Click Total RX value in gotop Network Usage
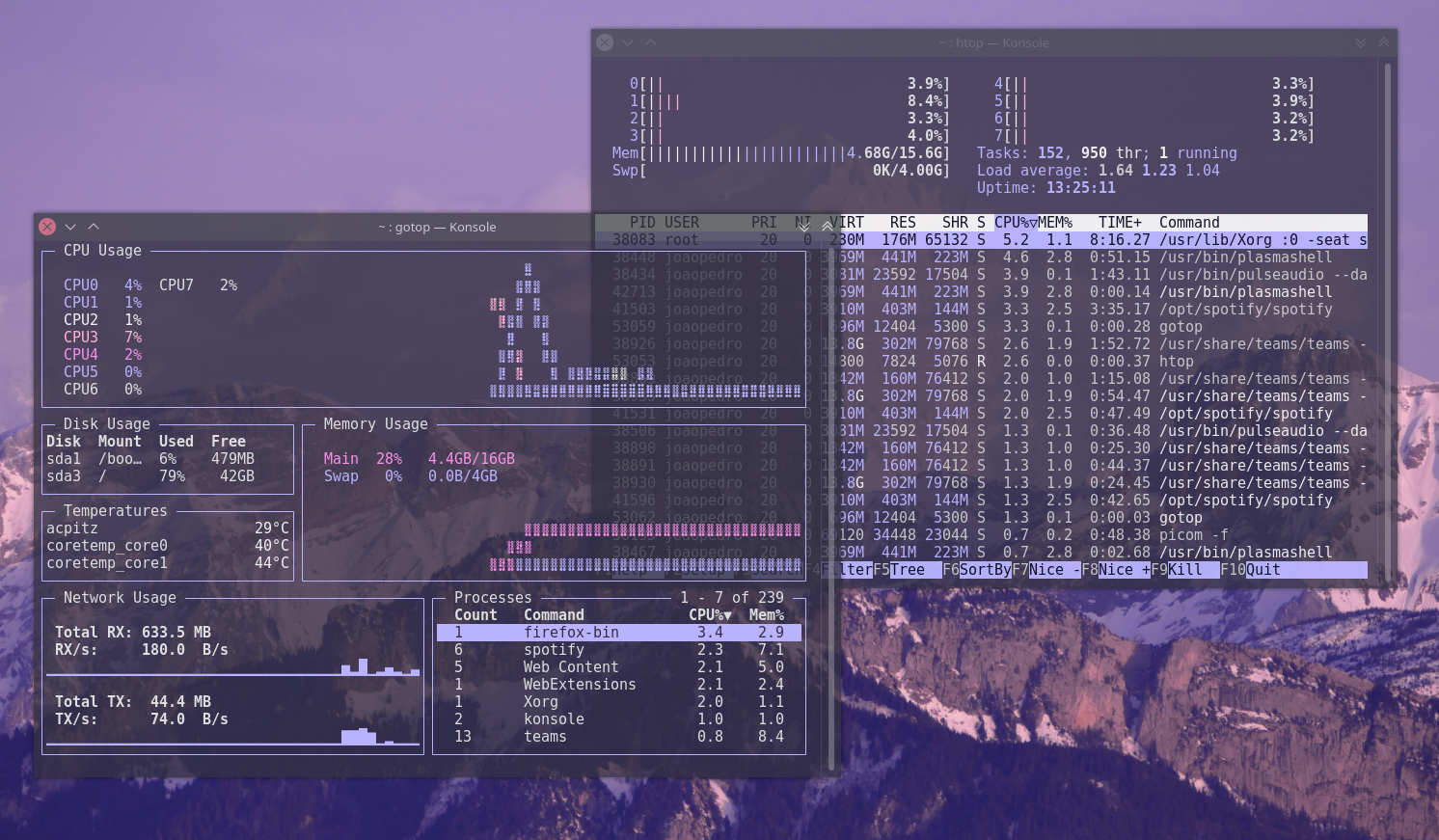Image resolution: width=1439 pixels, height=840 pixels. tap(176, 633)
